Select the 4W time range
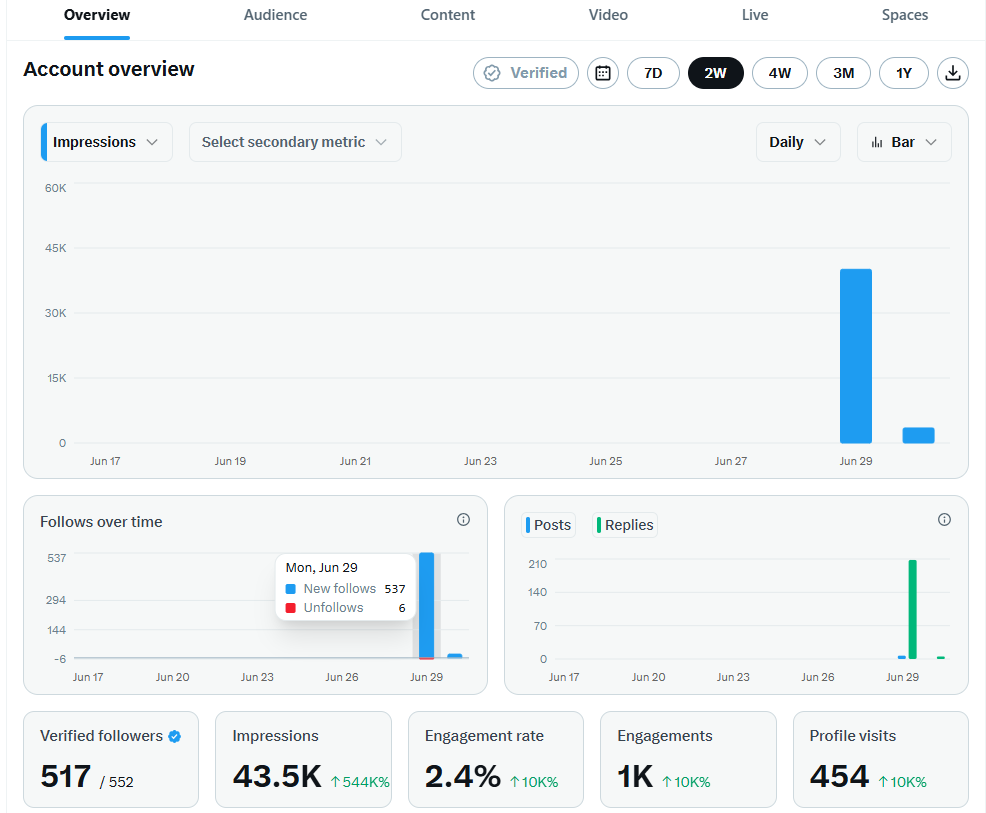986x813 pixels. tap(780, 73)
